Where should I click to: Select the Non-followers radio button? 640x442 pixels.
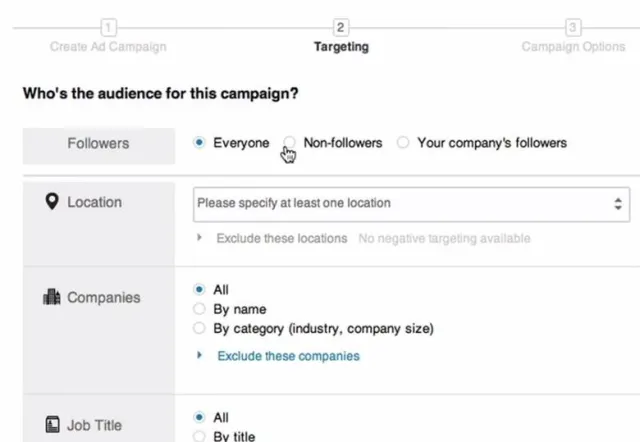289,143
